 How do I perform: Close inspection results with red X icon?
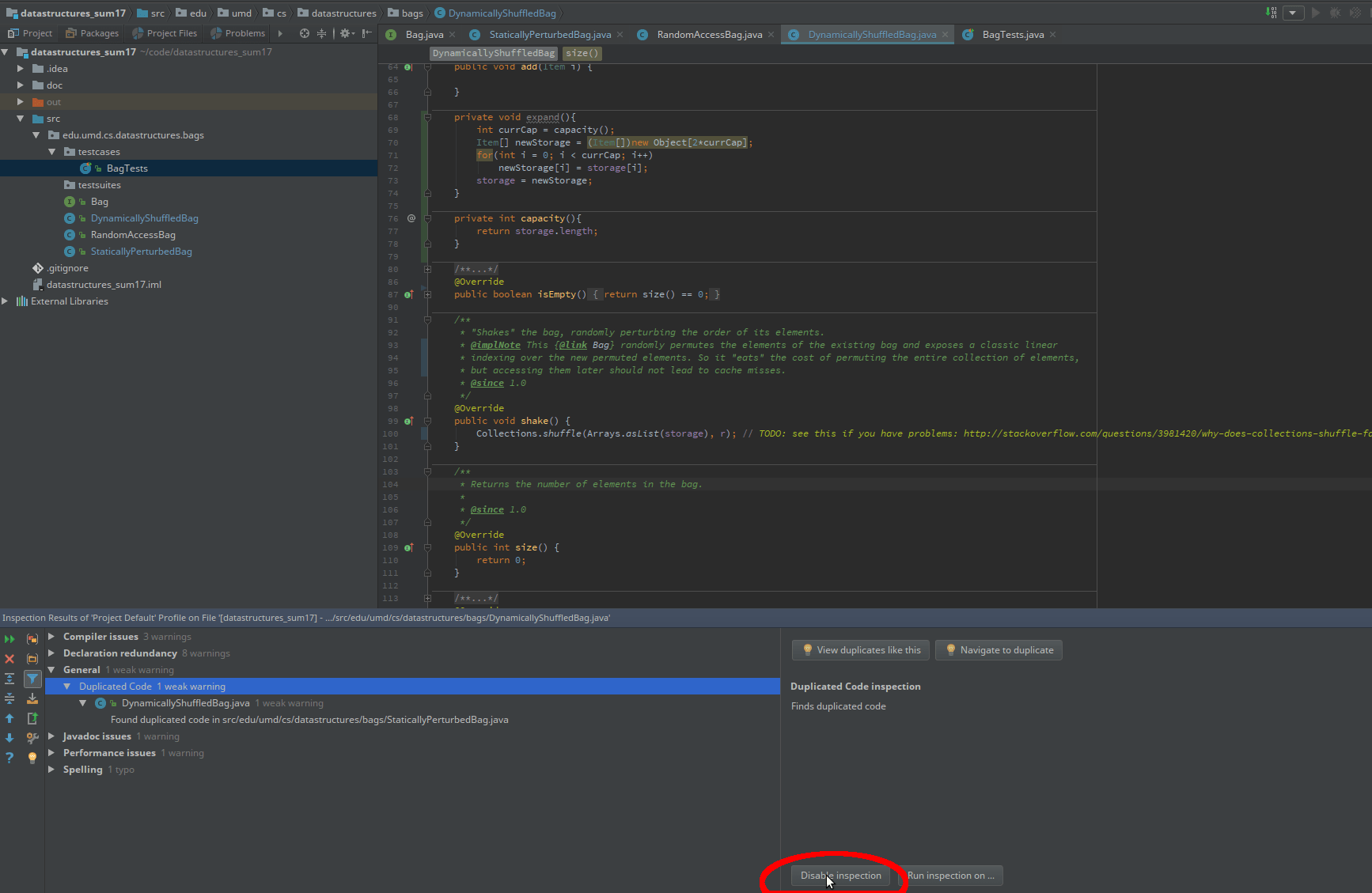(x=9, y=658)
